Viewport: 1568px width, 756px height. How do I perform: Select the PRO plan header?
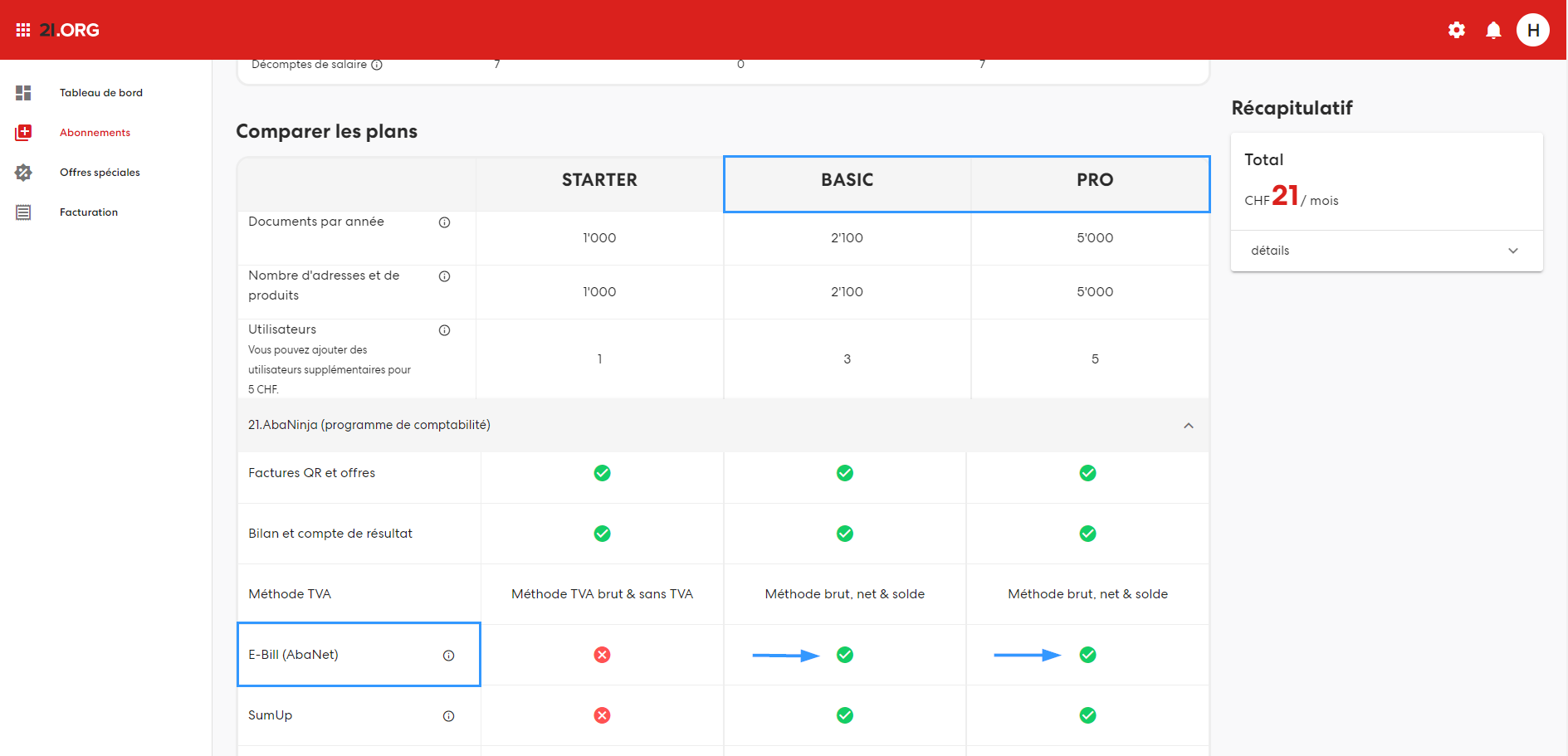[1095, 180]
